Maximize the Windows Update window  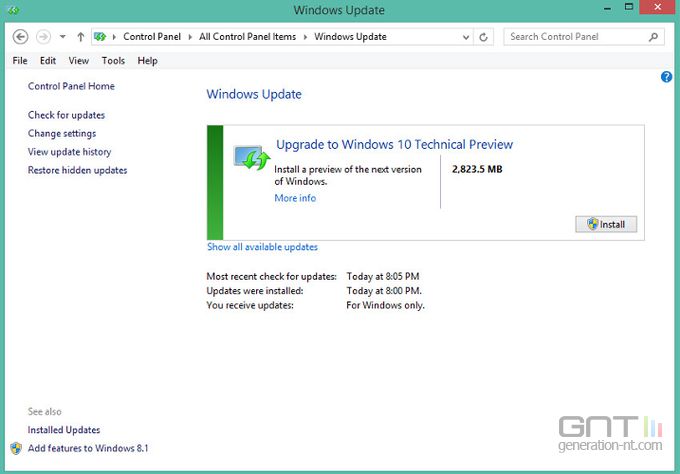pyautogui.click(x=629, y=7)
